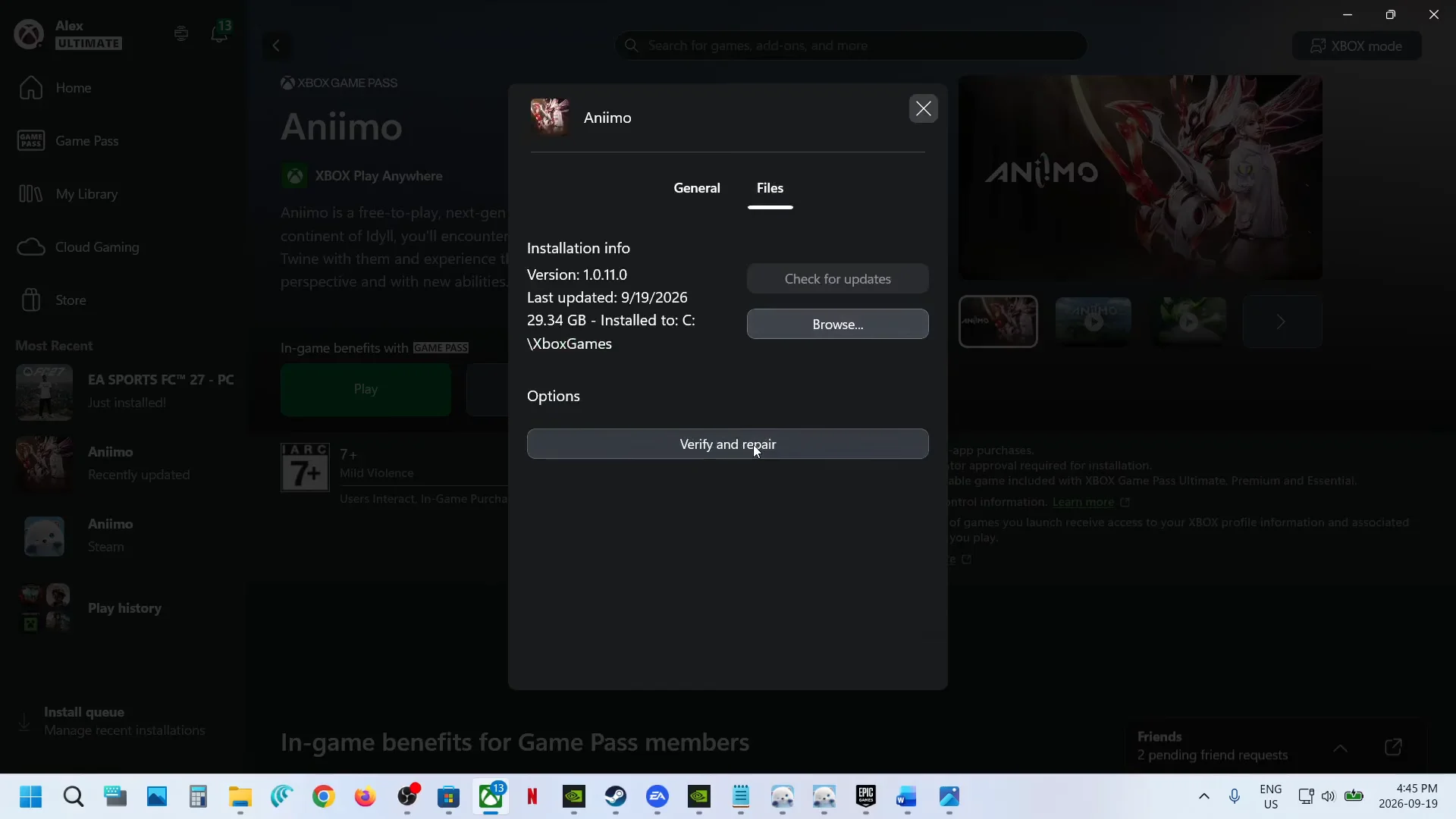The height and width of the screenshot is (819, 1456).
Task: Open File Explorer from the taskbar
Action: 240,797
